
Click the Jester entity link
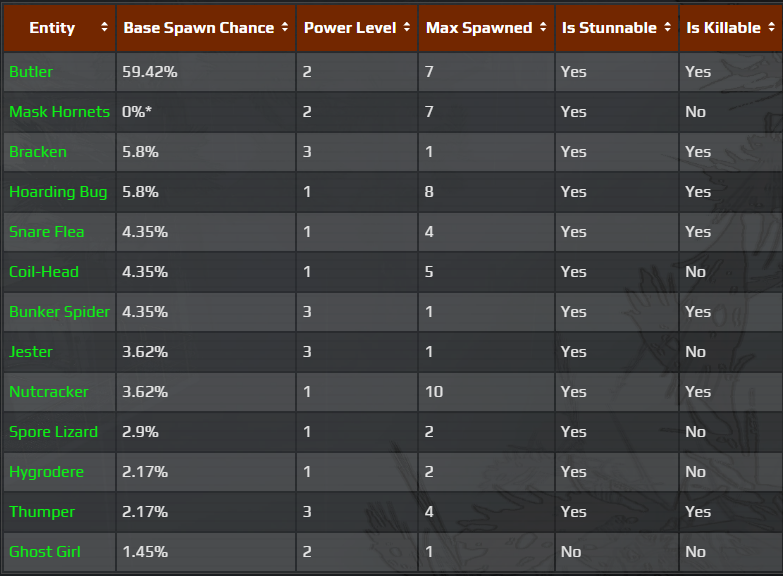[x=31, y=352]
